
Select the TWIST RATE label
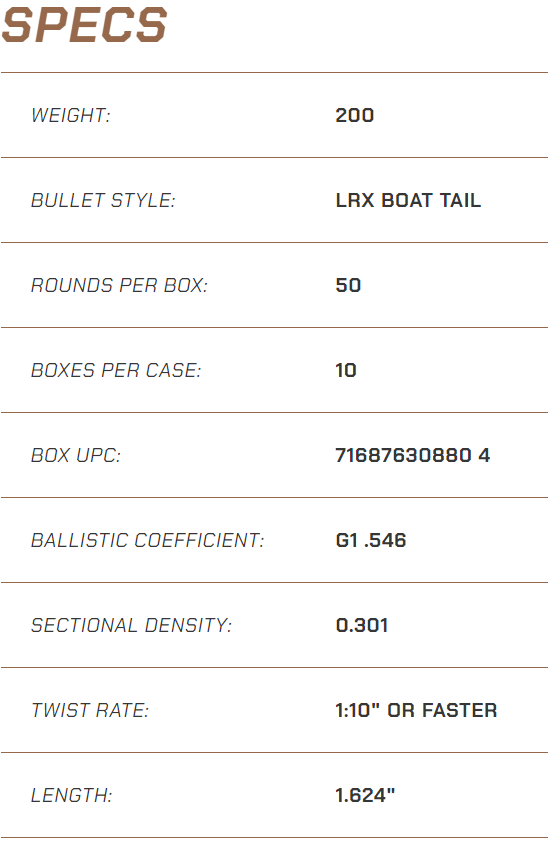(90, 710)
